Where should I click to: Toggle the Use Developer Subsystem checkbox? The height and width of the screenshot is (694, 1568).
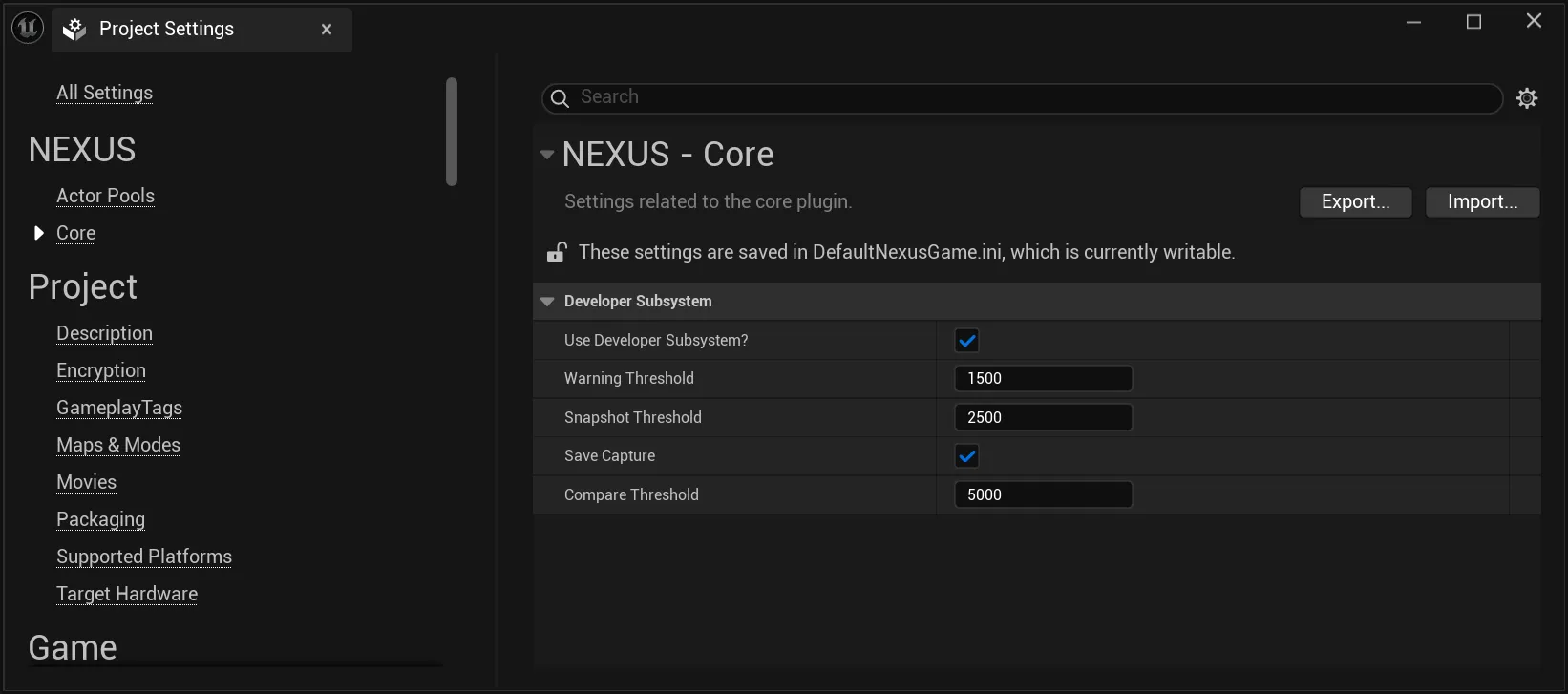point(966,341)
